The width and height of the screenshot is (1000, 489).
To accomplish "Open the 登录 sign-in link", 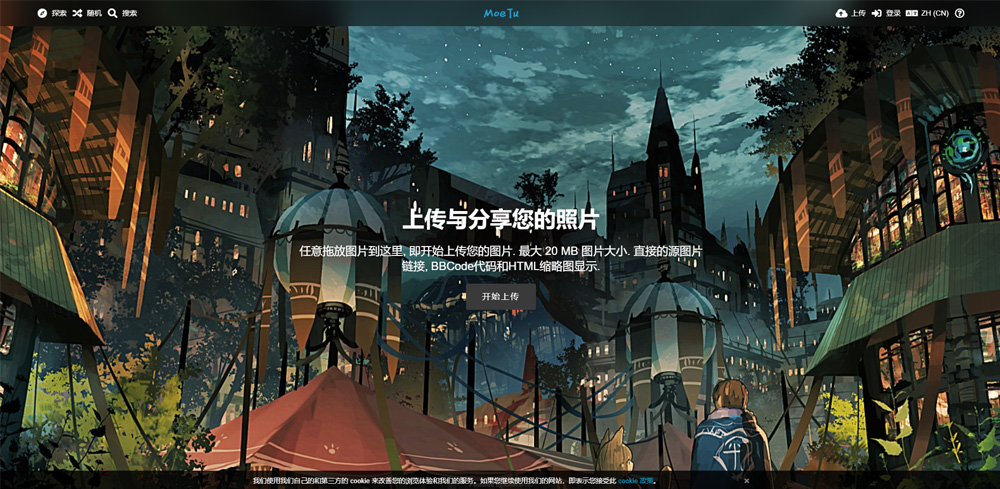I will tap(886, 13).
